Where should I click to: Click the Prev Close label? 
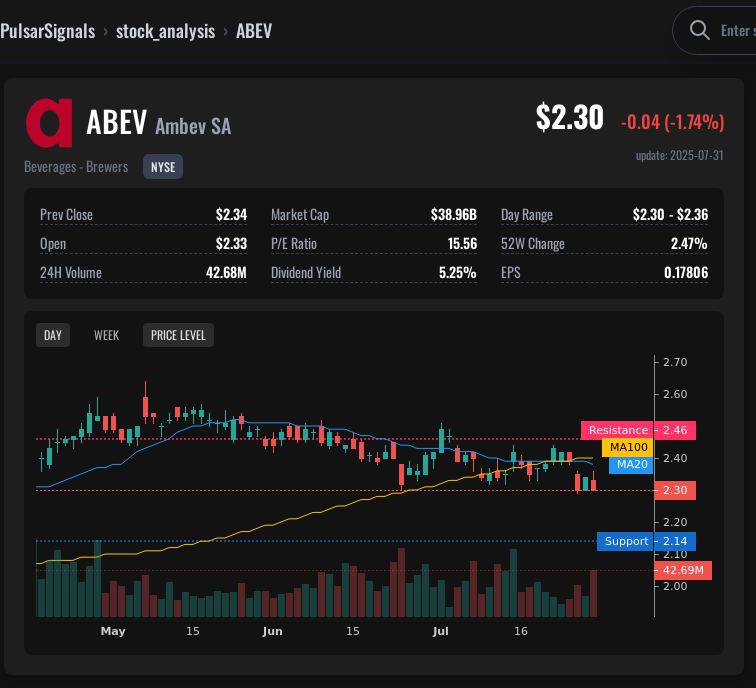coord(67,215)
